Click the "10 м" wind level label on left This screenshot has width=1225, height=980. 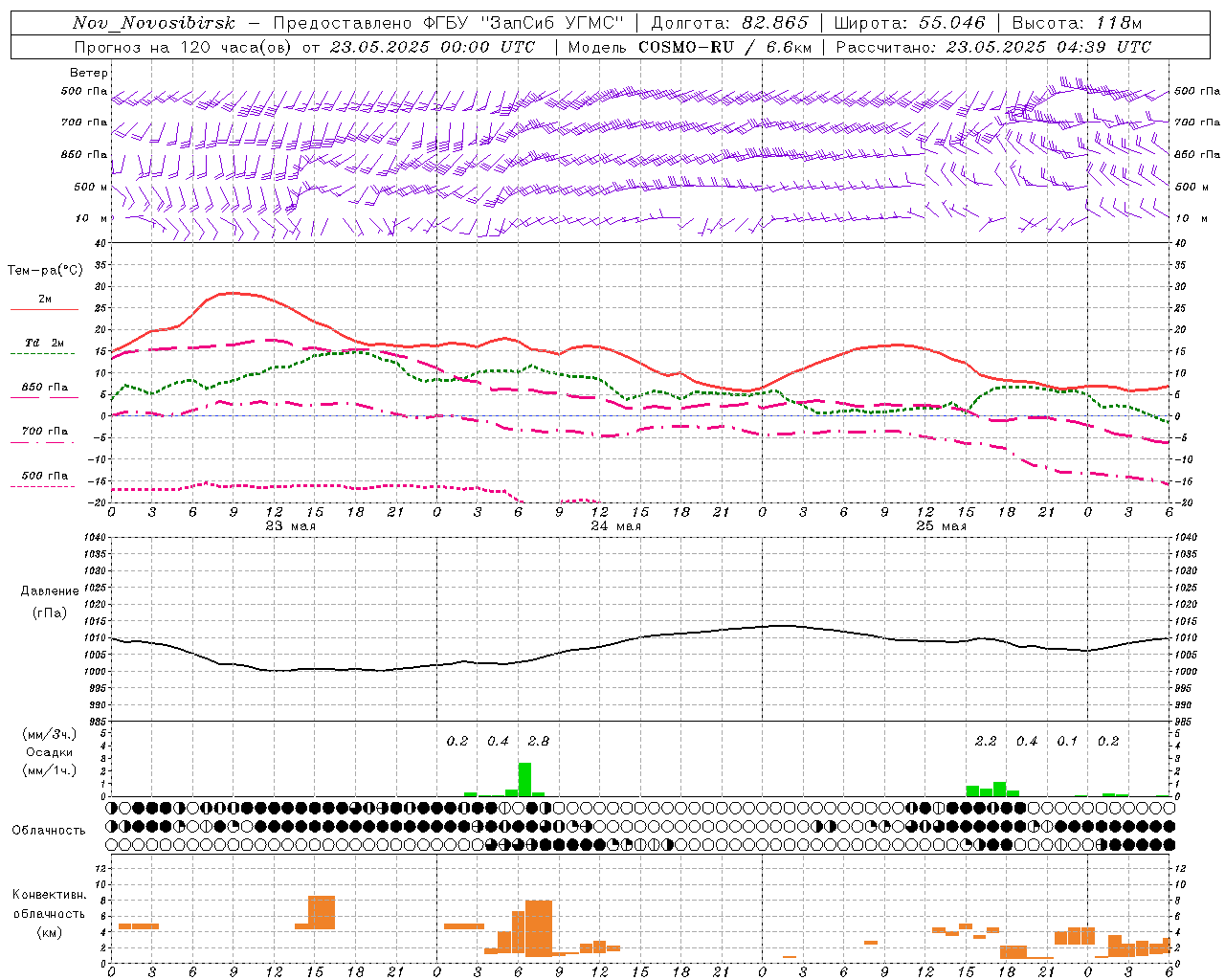pos(91,218)
